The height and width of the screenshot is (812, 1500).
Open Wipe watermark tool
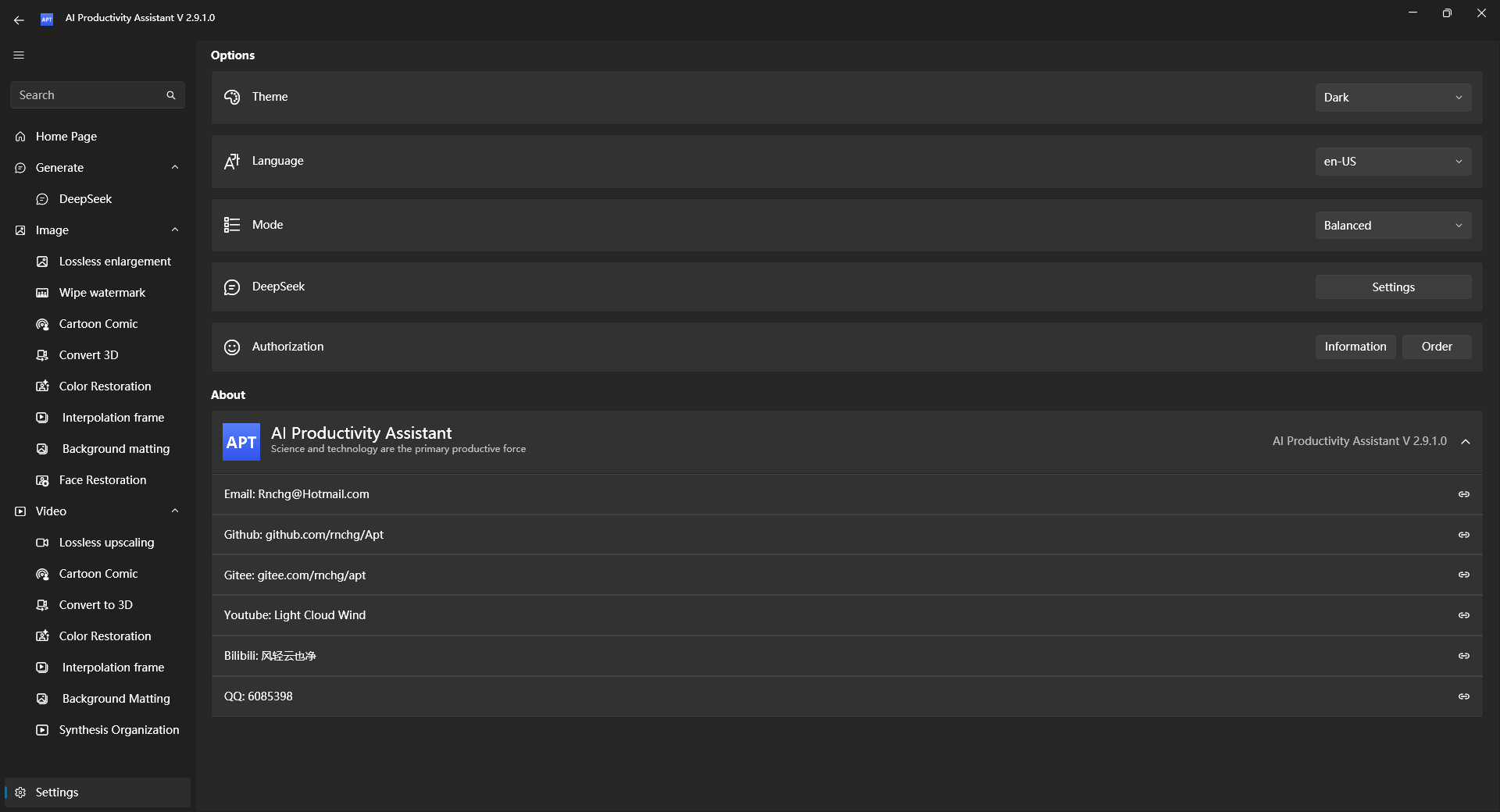click(98, 293)
